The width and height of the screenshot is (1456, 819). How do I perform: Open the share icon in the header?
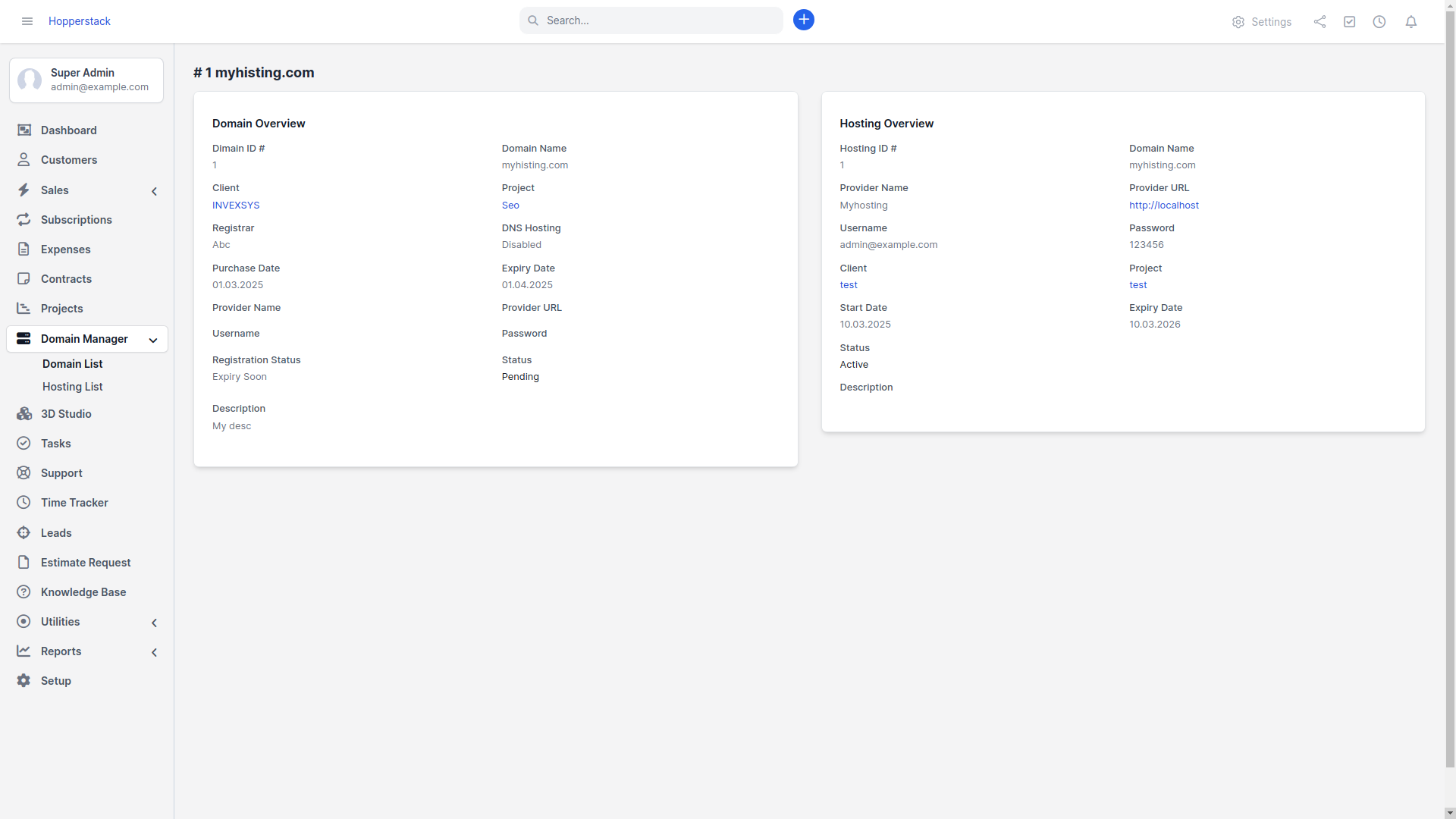click(1319, 21)
